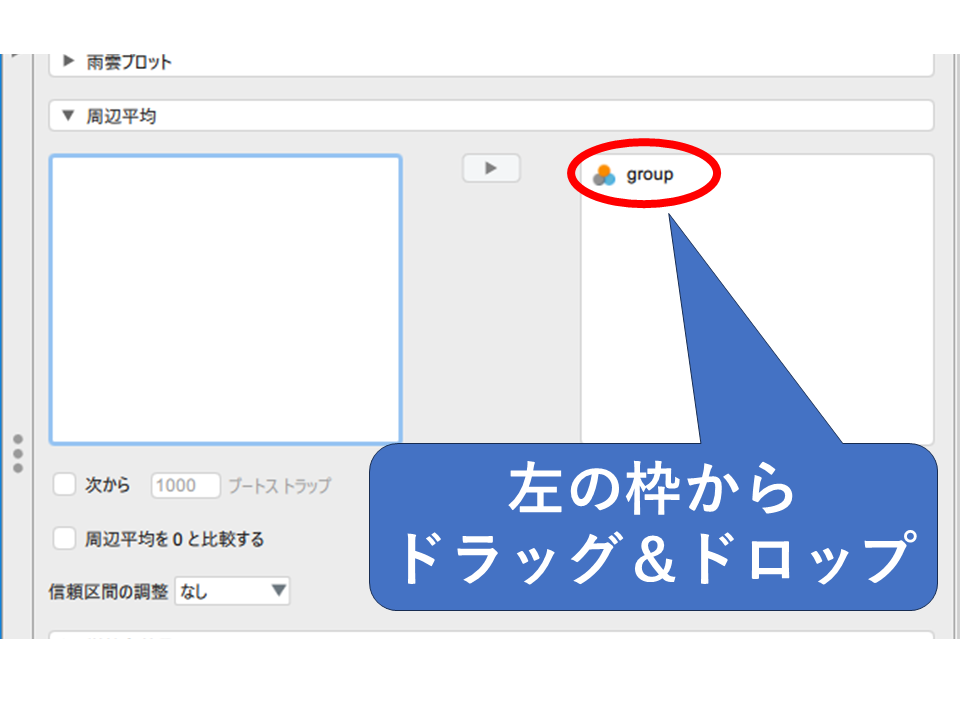Screen dimensions: 960x720
Task: Collapse the 周辺平均 section triangle
Action: pos(68,116)
